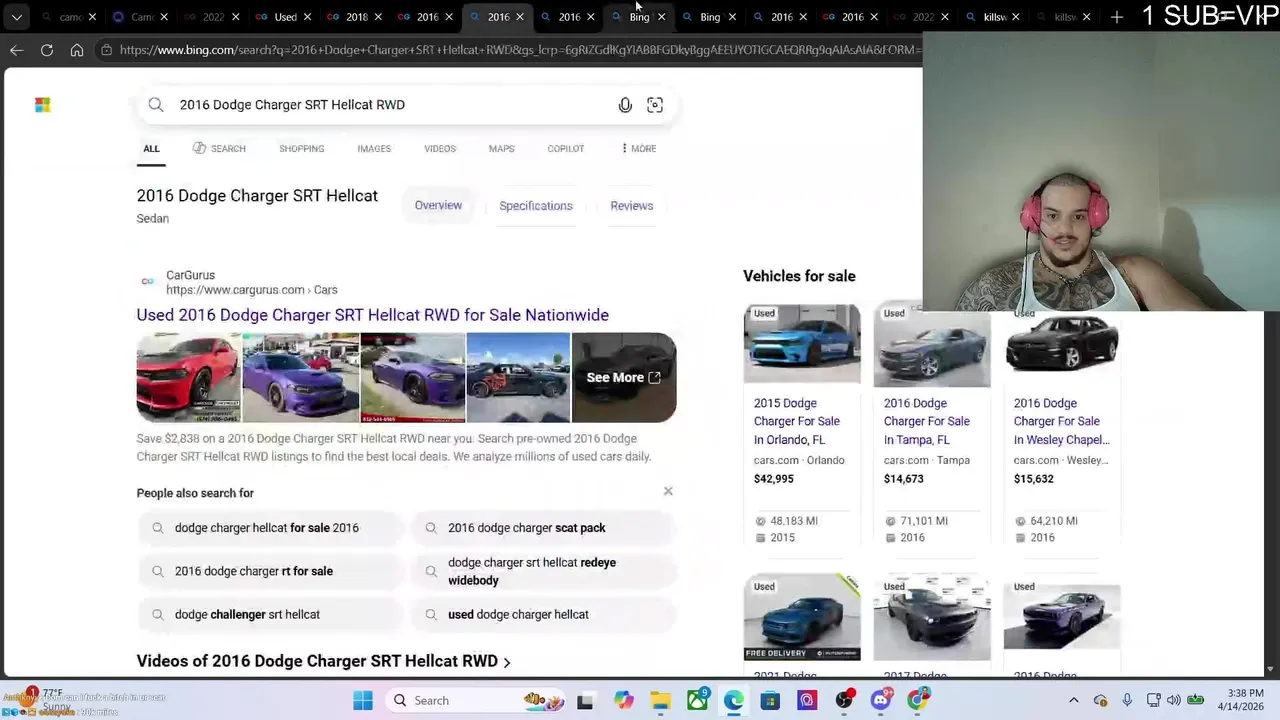Open 2016 Dodge Charger Tampa listing
This screenshot has width=1280, height=720.
(927, 421)
